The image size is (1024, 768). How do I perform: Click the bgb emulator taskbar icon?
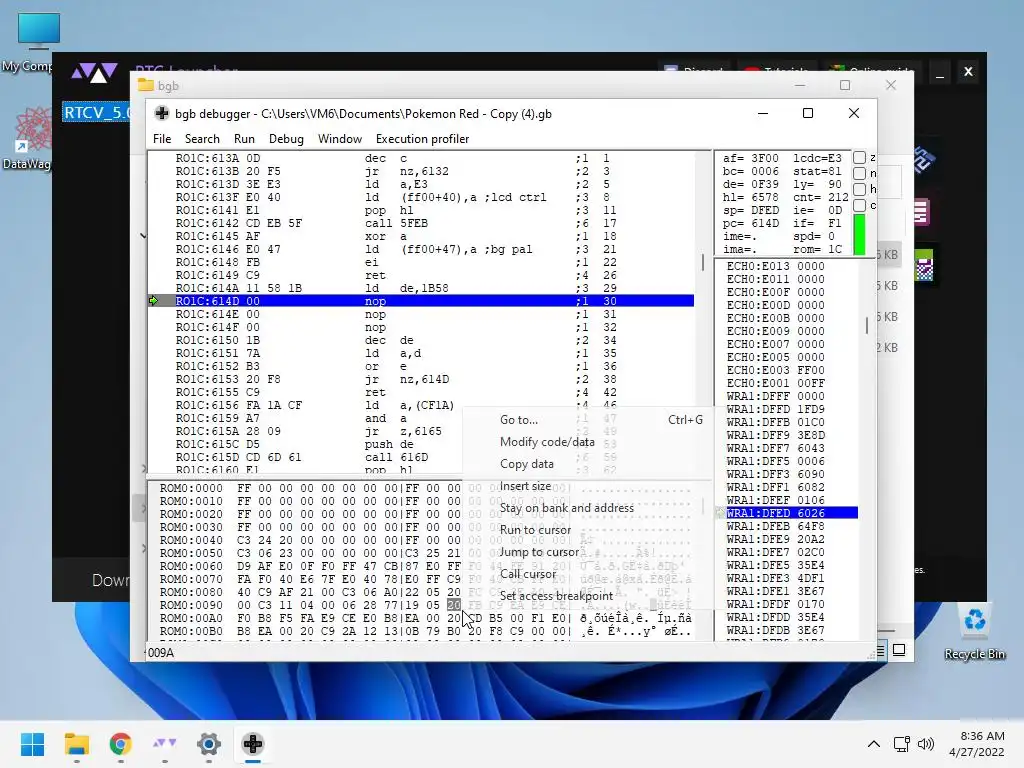tap(253, 744)
